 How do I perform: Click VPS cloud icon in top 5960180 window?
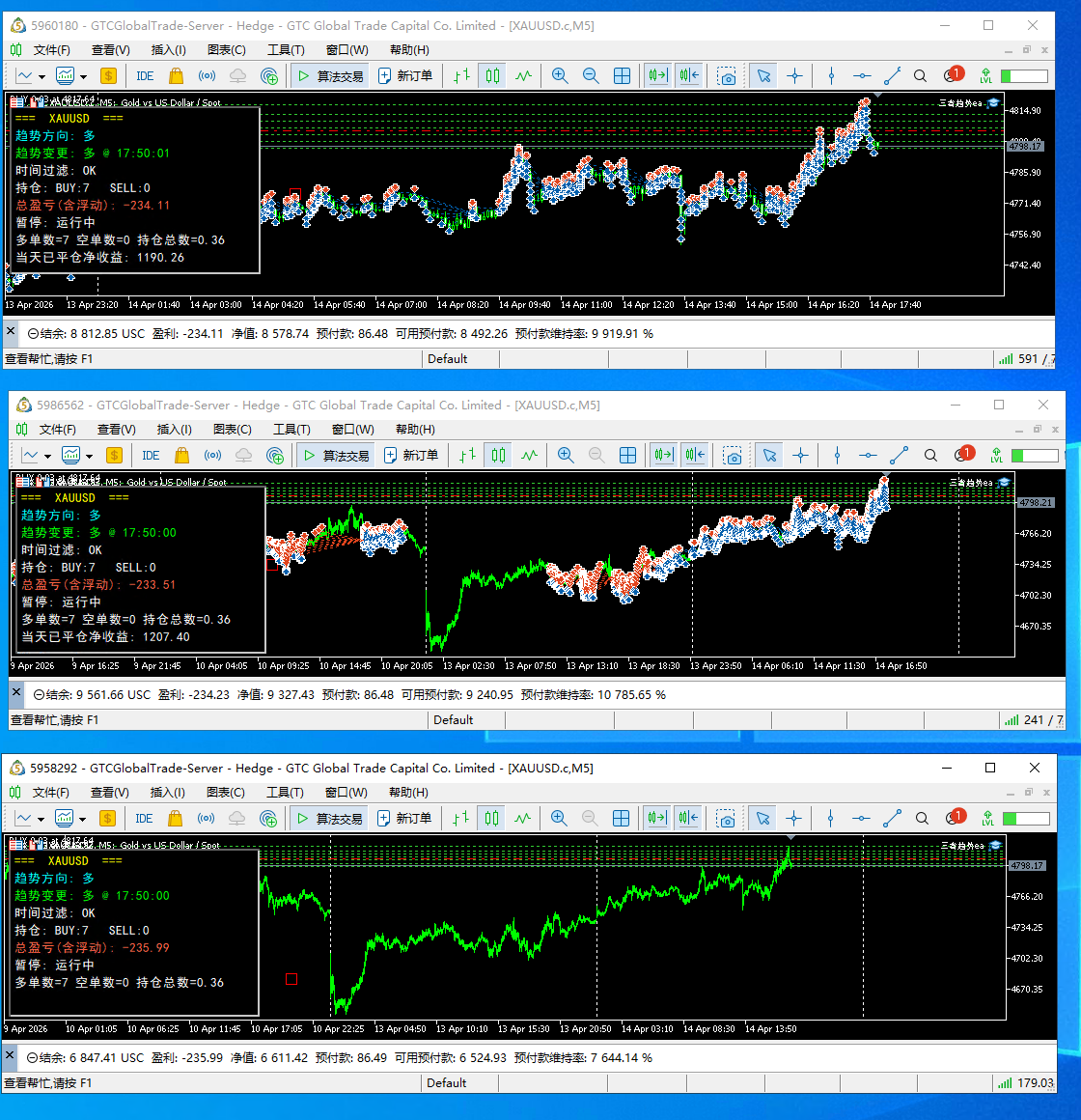(237, 75)
